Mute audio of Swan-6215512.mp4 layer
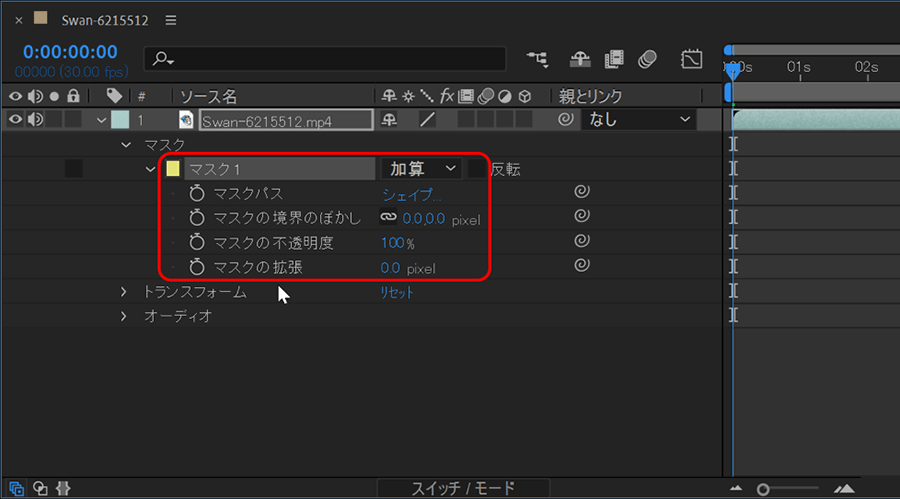Image resolution: width=900 pixels, height=499 pixels. click(x=35, y=119)
